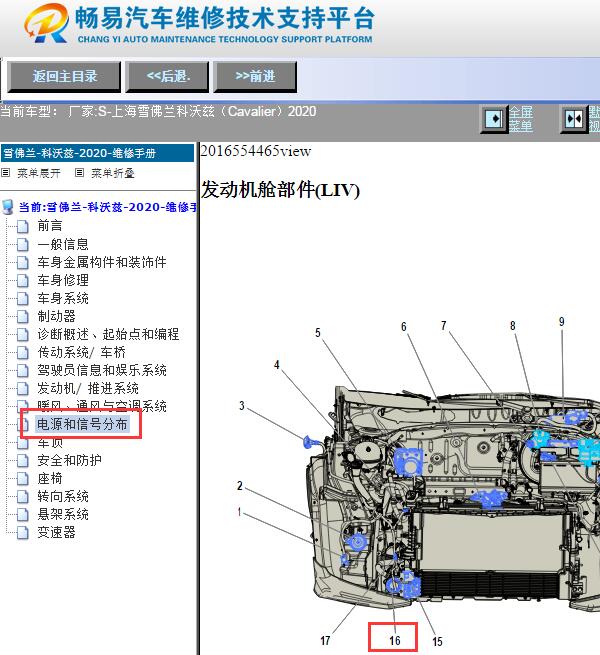Open the 全屏菜单 link
600x655 pixels.
[x=521, y=119]
